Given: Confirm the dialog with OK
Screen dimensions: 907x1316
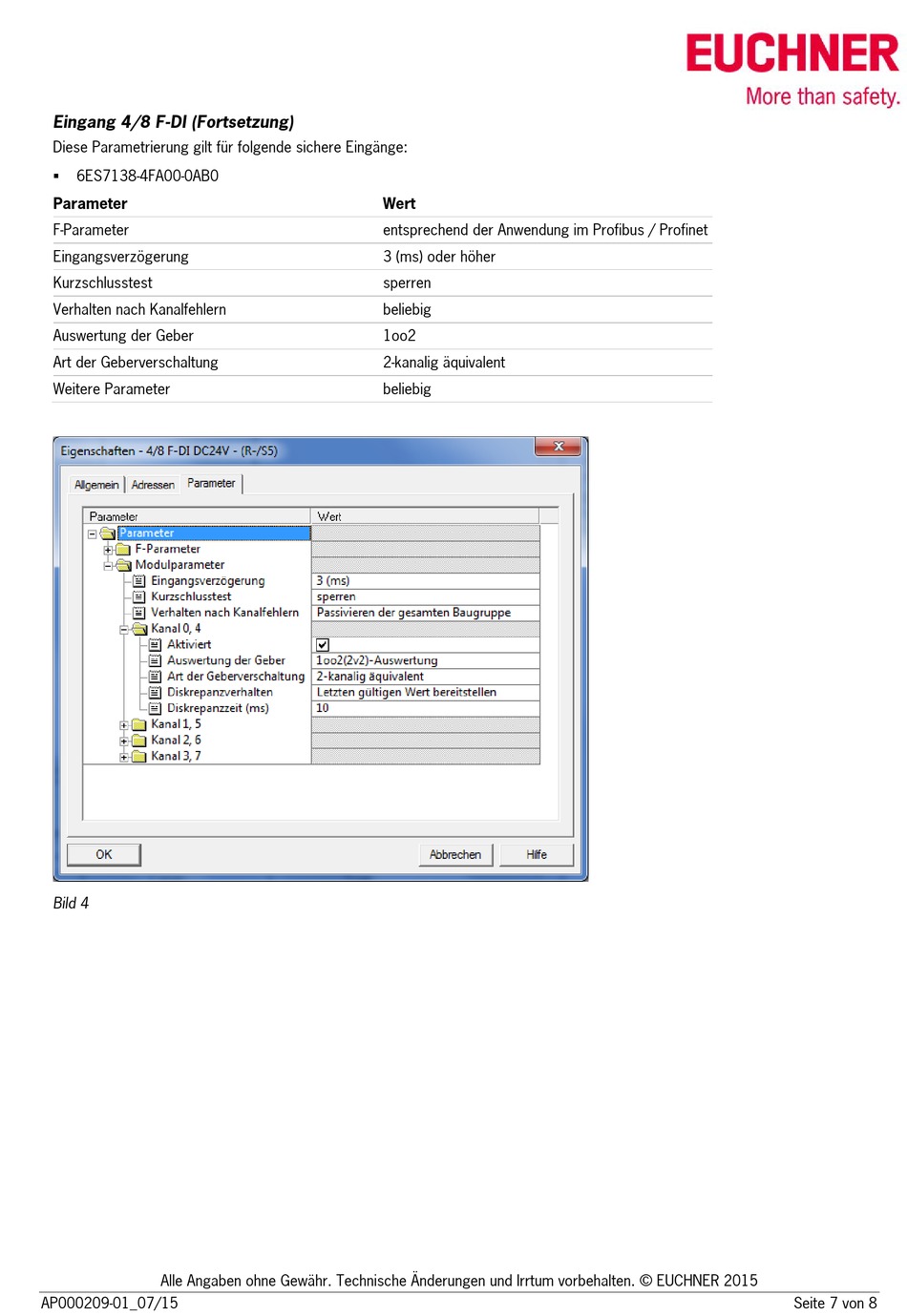Looking at the screenshot, I should coord(104,854).
